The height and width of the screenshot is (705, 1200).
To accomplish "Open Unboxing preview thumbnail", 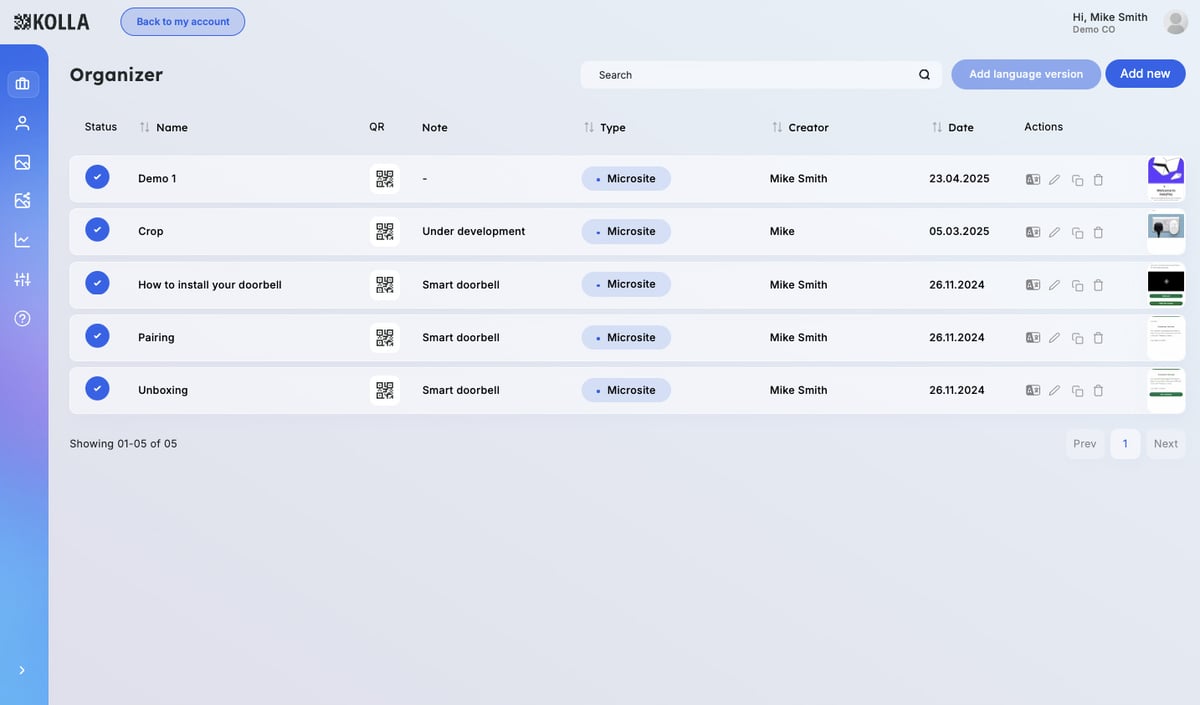I will click(1166, 391).
